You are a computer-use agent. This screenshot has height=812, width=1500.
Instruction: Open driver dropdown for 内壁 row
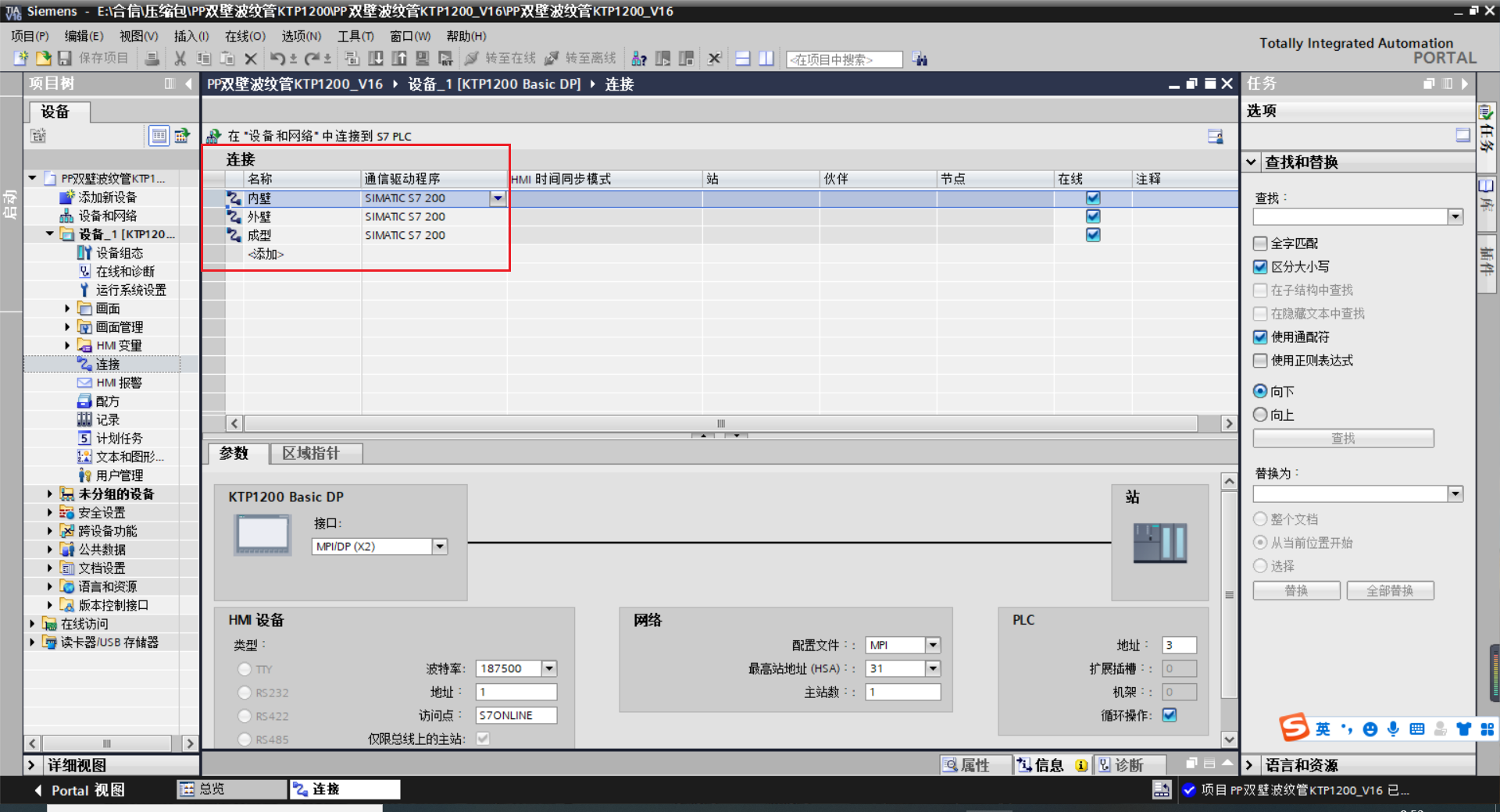coord(498,198)
